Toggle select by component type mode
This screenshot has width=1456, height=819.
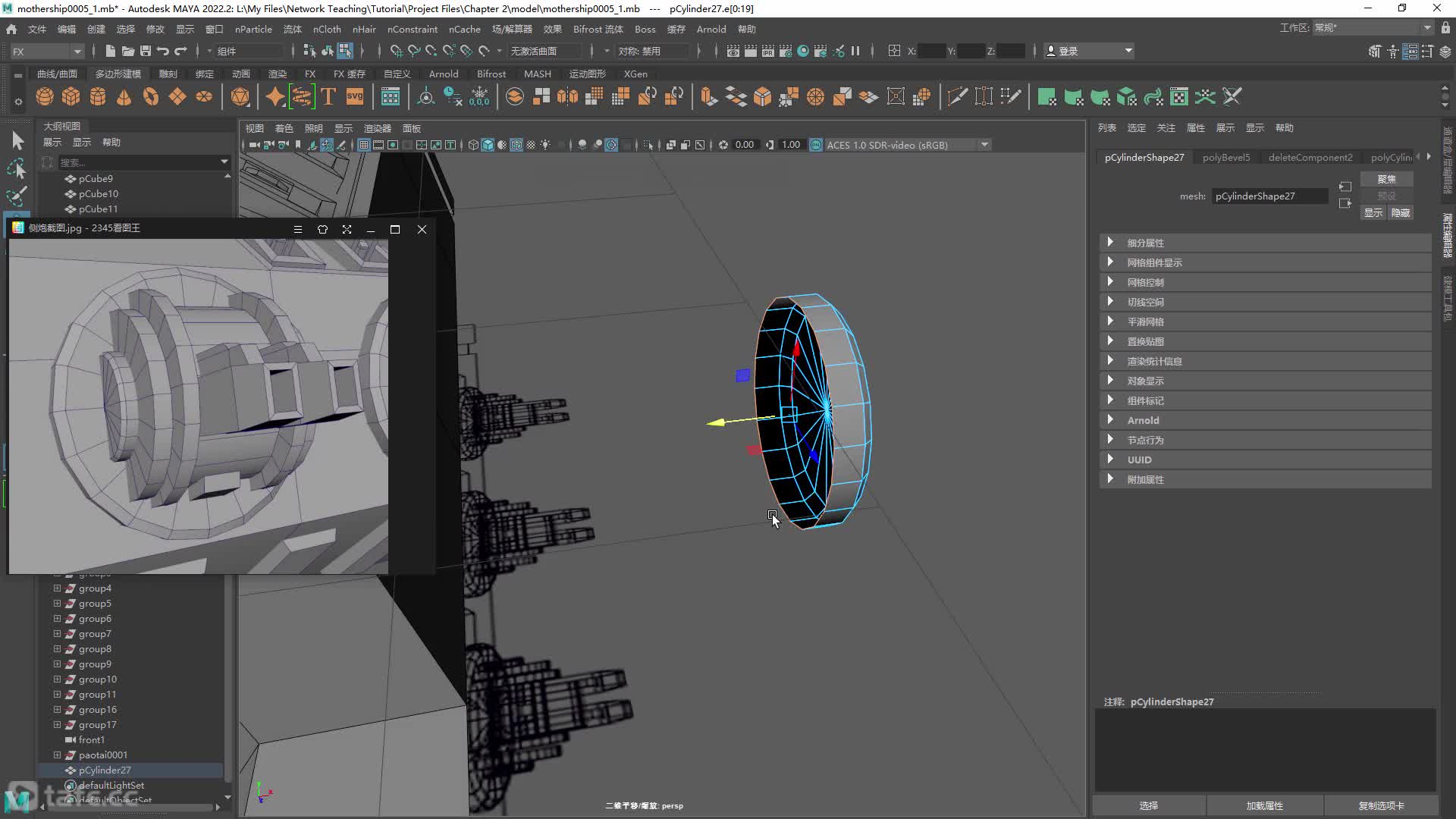(345, 51)
